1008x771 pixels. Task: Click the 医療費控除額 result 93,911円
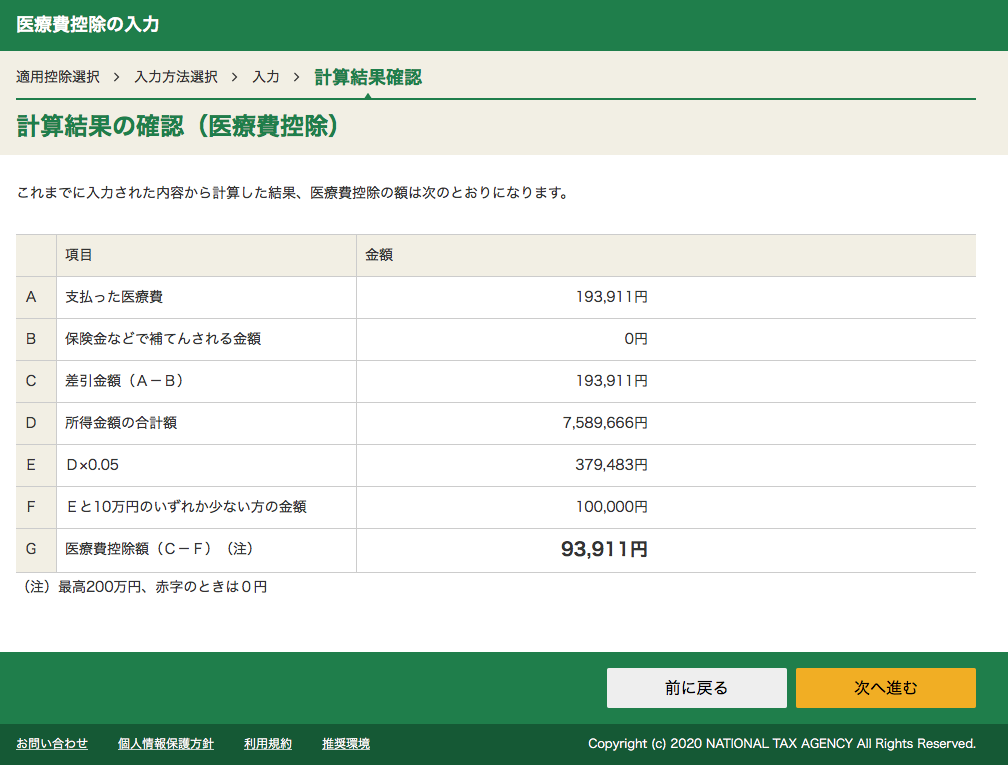[x=604, y=550]
